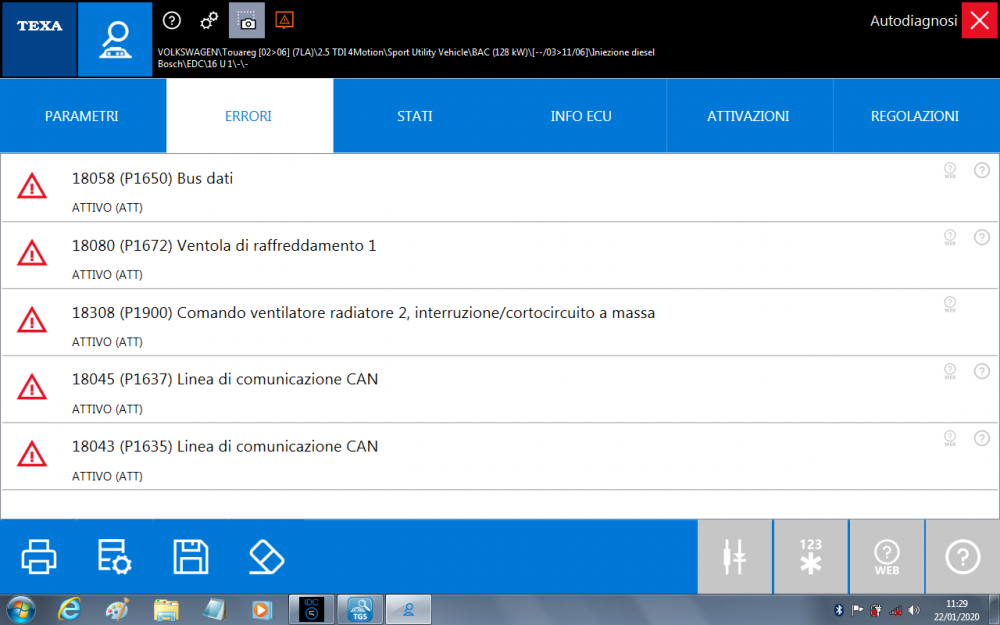Open the parameters sliders panel
Screen dimensions: 1000x625
(735, 556)
